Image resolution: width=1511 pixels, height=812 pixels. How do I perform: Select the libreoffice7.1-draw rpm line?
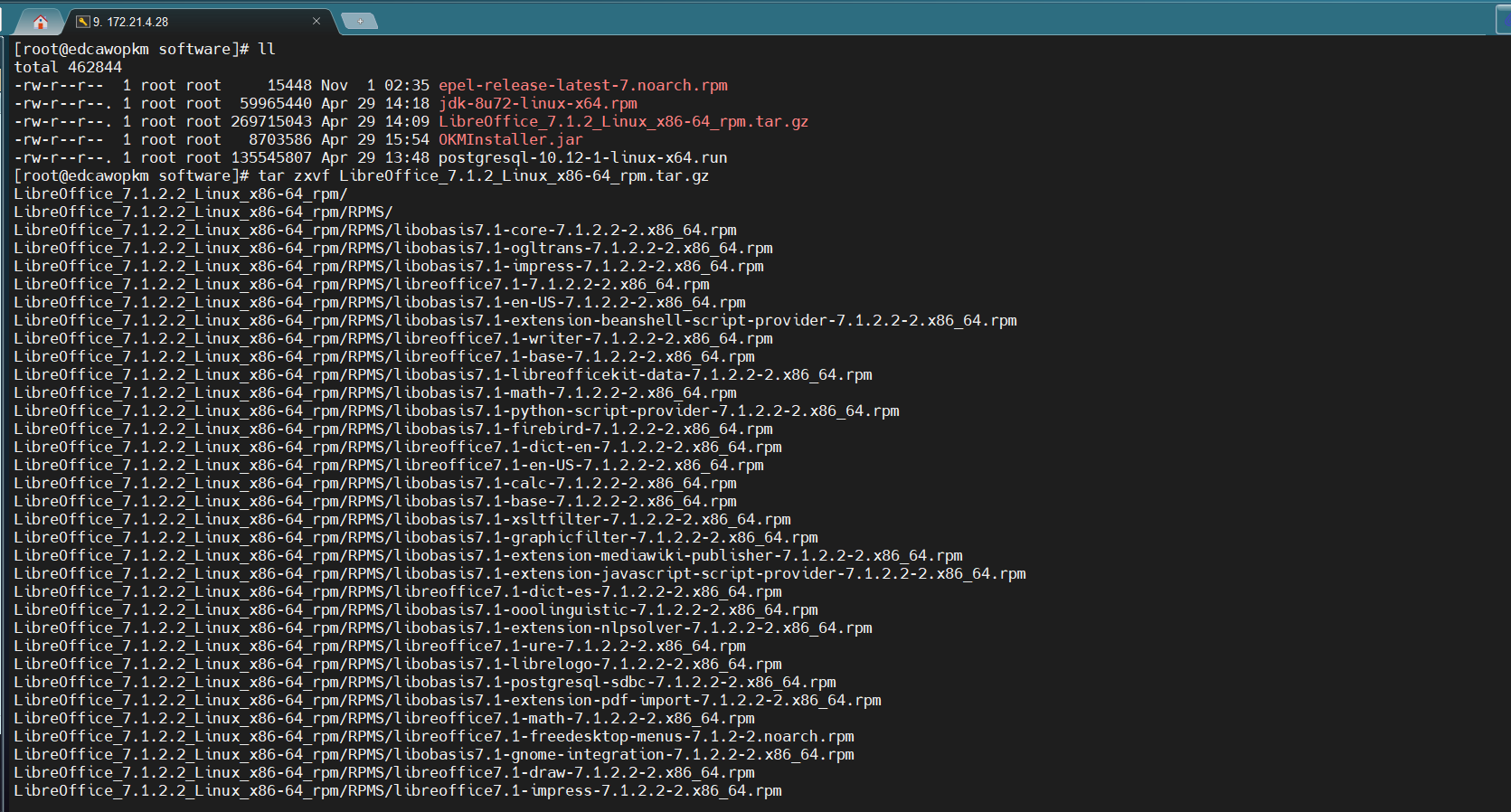point(384,772)
